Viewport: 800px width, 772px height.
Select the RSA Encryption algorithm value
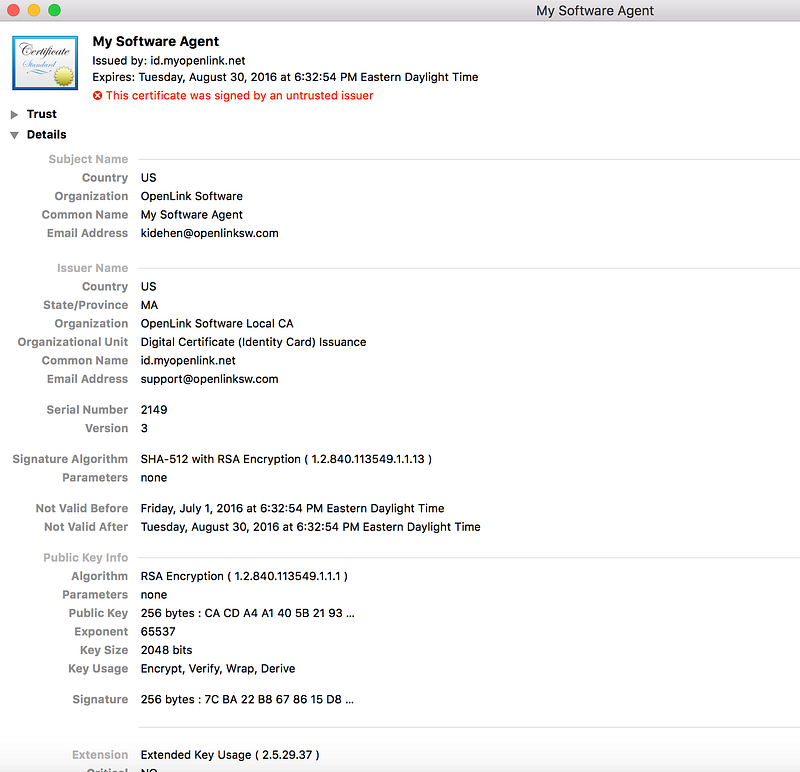coord(244,577)
